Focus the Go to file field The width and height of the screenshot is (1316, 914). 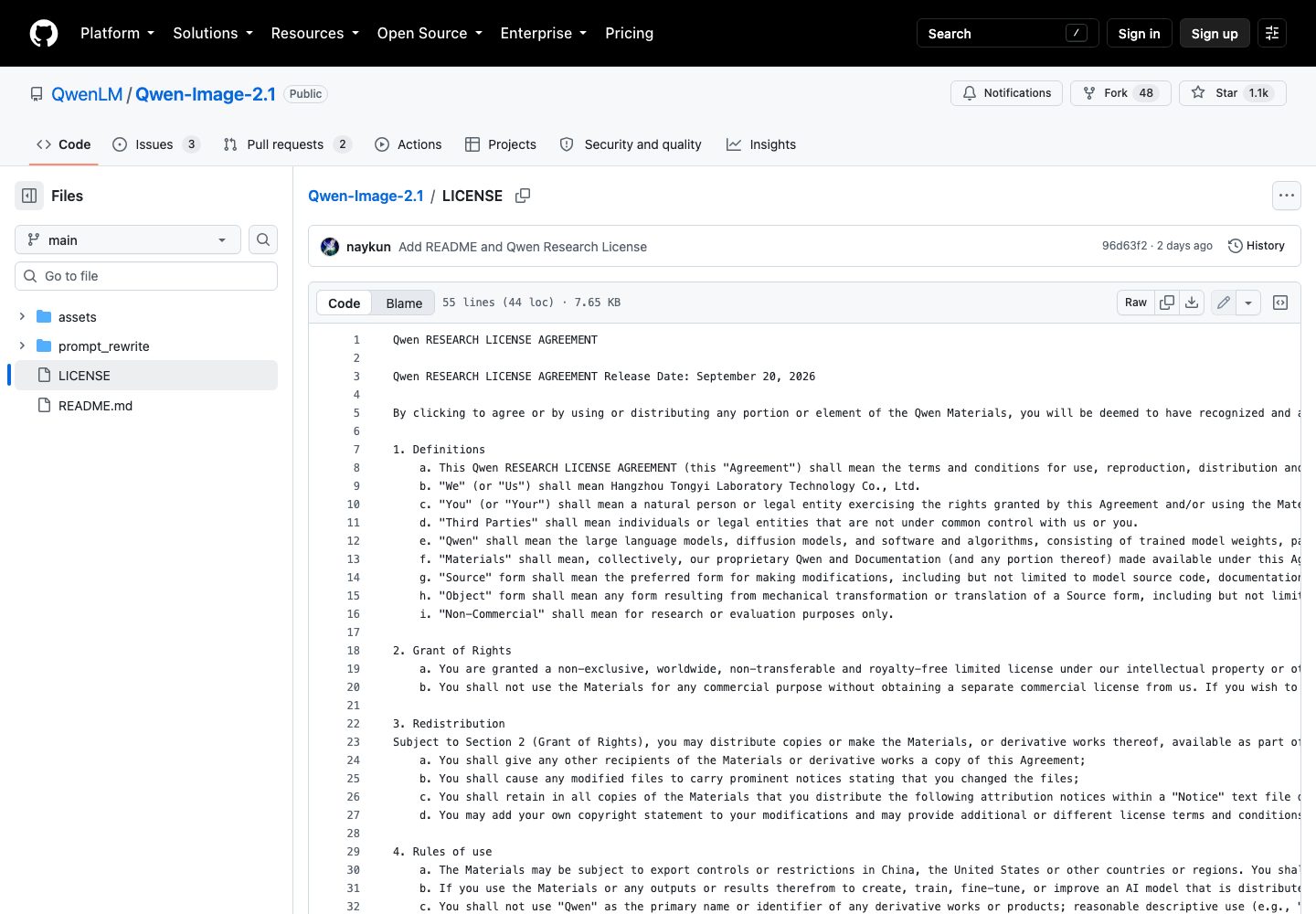pyautogui.click(x=146, y=276)
